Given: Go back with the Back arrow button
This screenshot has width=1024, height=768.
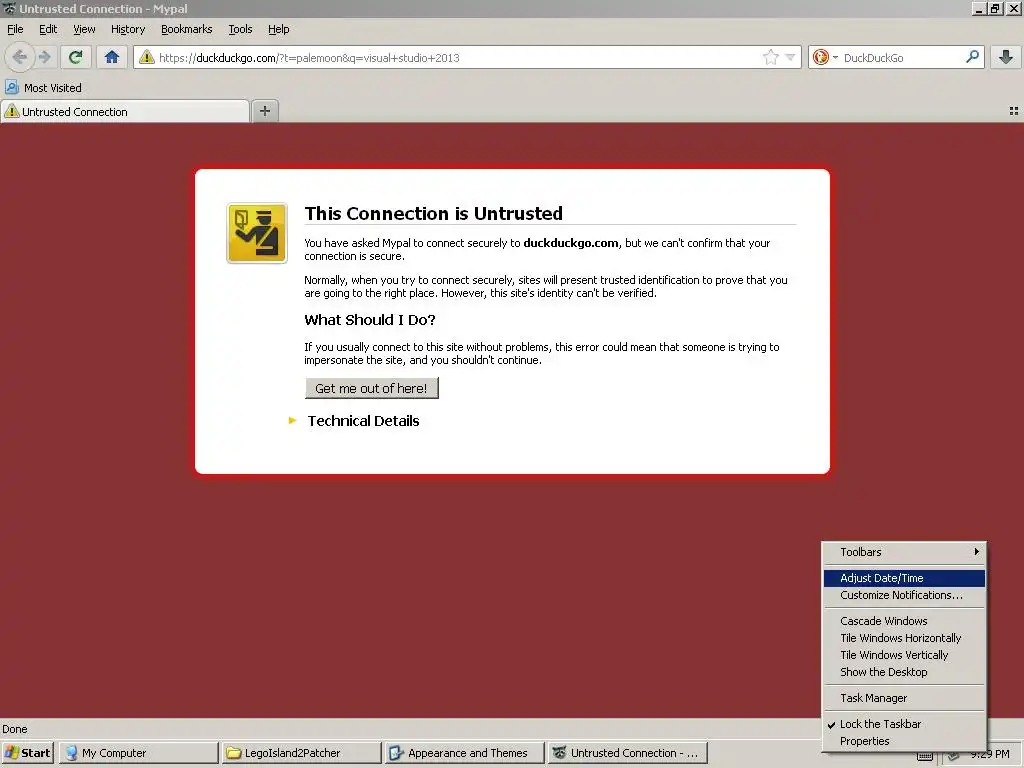Looking at the screenshot, I should 20,57.
